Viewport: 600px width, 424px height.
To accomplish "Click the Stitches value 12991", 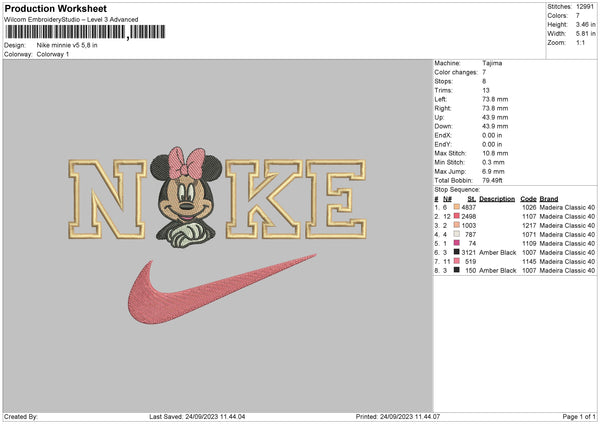I will coord(585,7).
